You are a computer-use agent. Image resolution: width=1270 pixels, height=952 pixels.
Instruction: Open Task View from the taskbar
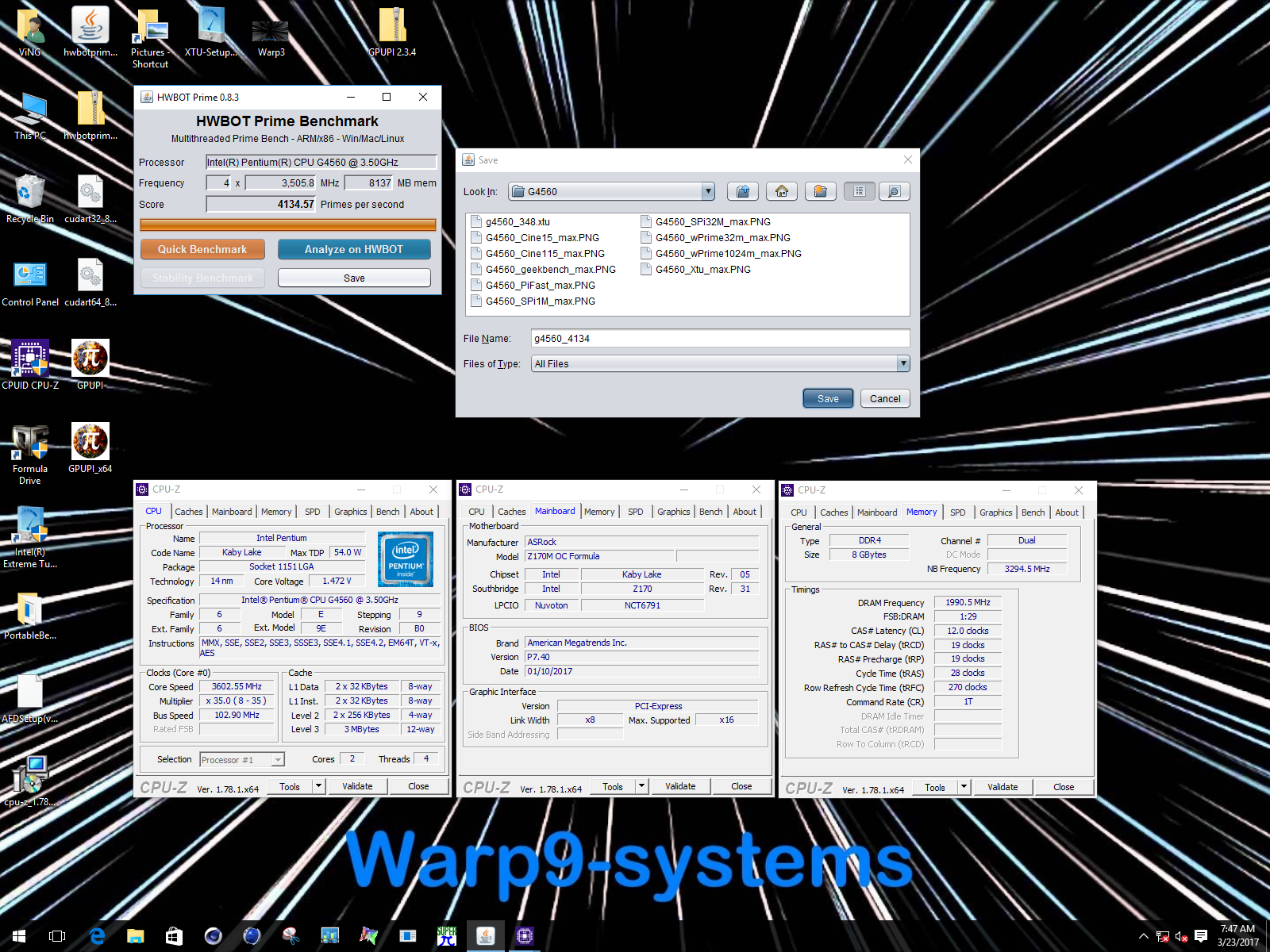click(57, 936)
